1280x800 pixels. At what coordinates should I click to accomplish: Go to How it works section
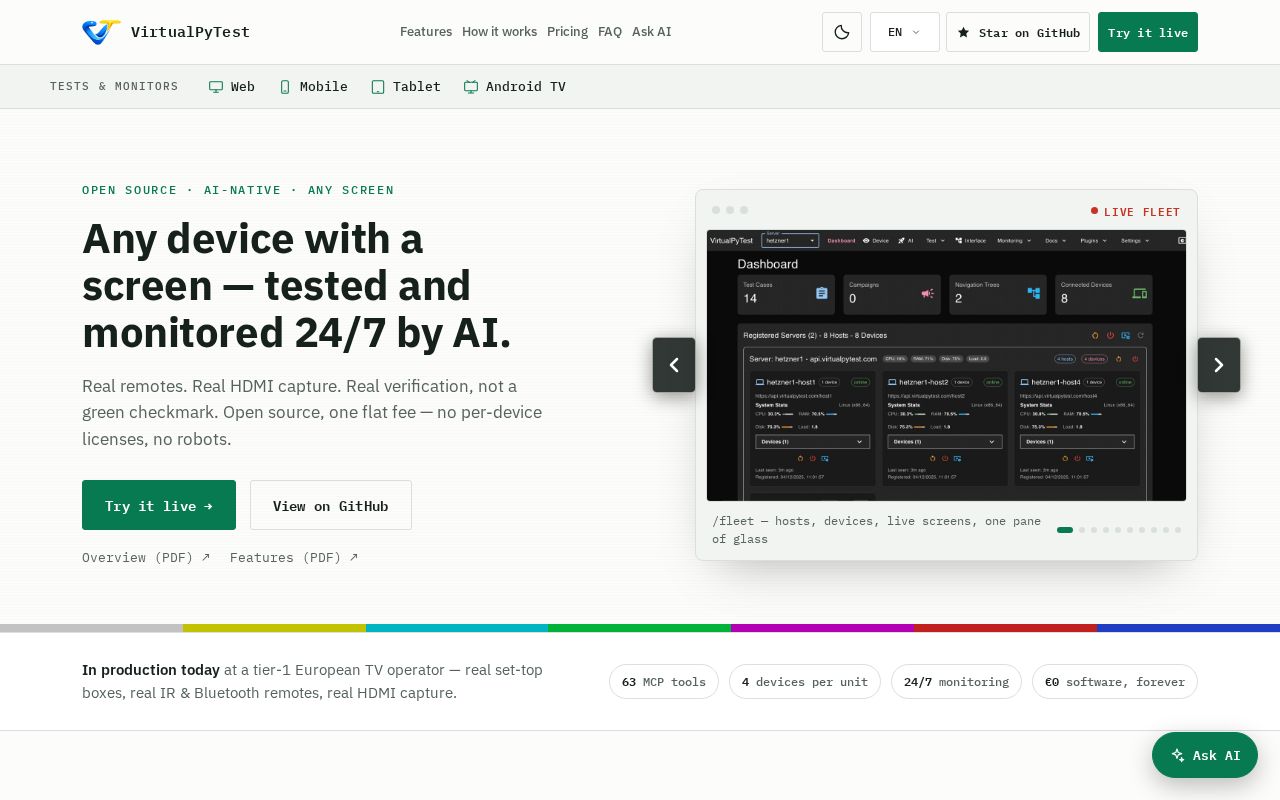[x=499, y=32]
